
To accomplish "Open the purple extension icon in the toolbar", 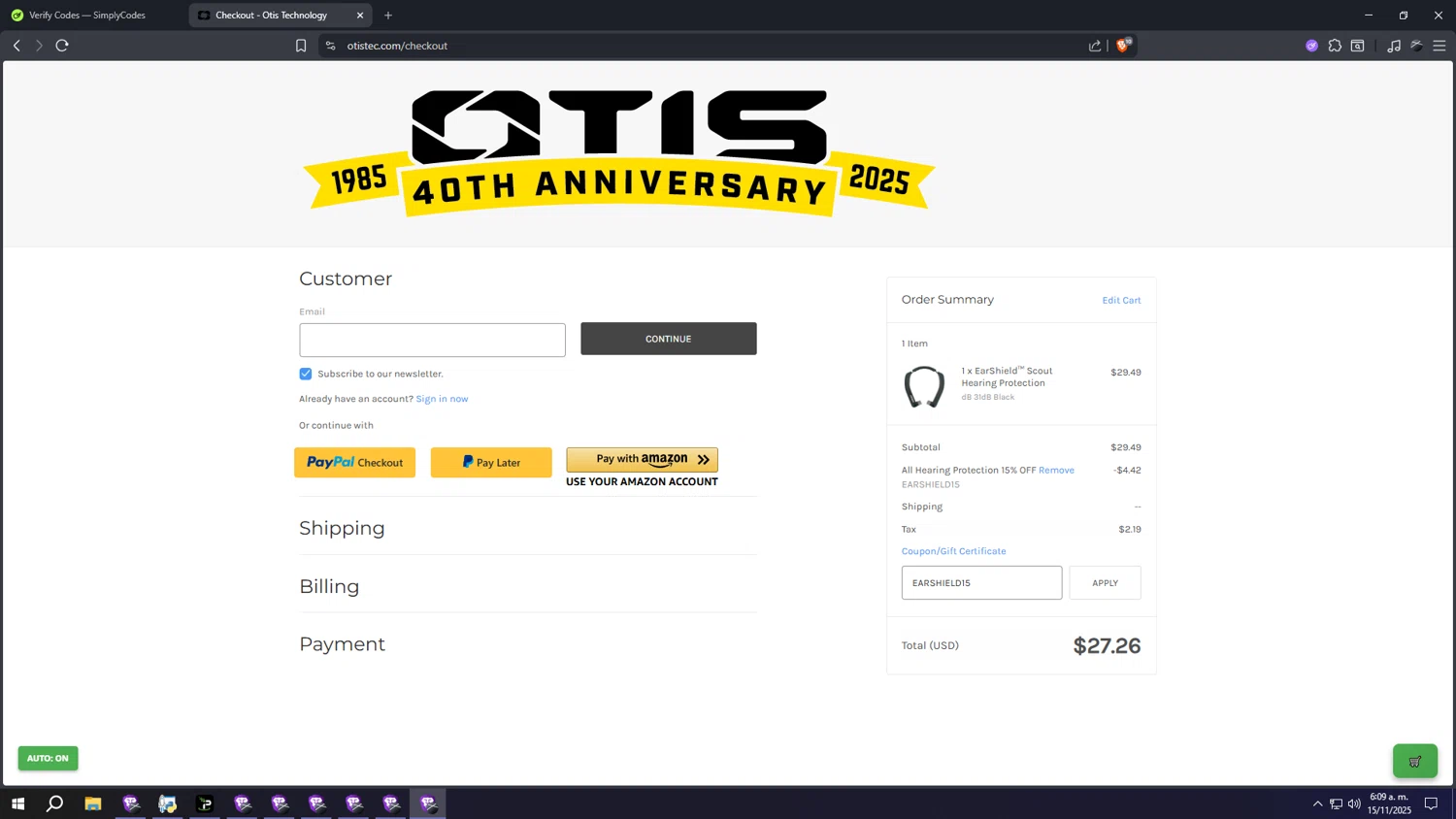I will (x=1311, y=46).
